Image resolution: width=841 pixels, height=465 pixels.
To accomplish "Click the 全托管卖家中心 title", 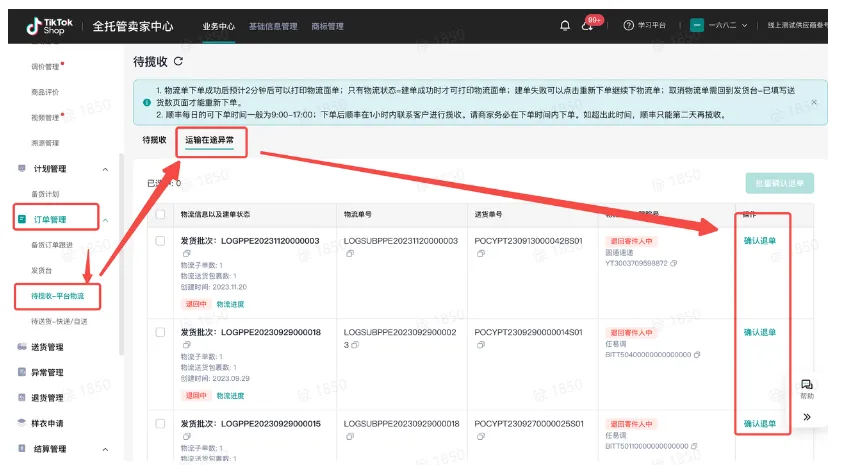I will tap(133, 26).
